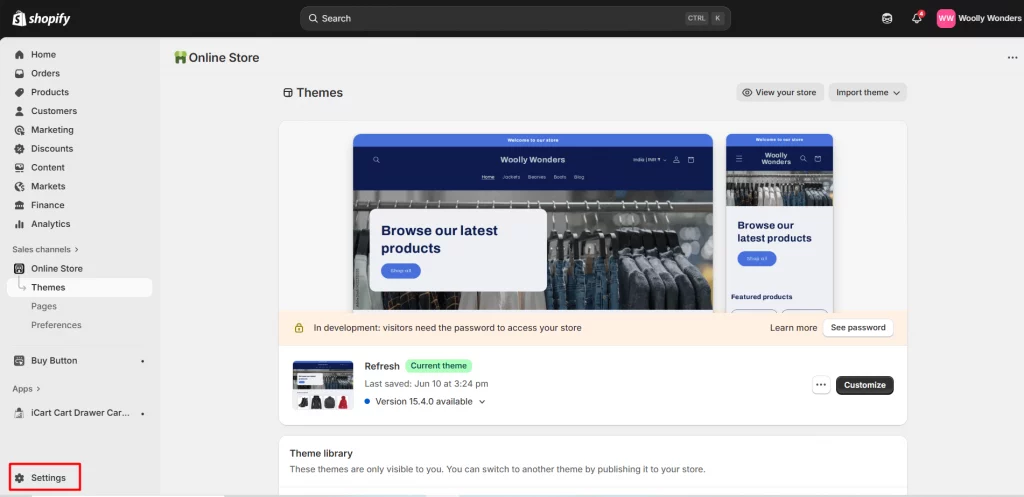Open the Woolly Wonders account menu
The width and height of the screenshot is (1024, 497).
(x=978, y=18)
